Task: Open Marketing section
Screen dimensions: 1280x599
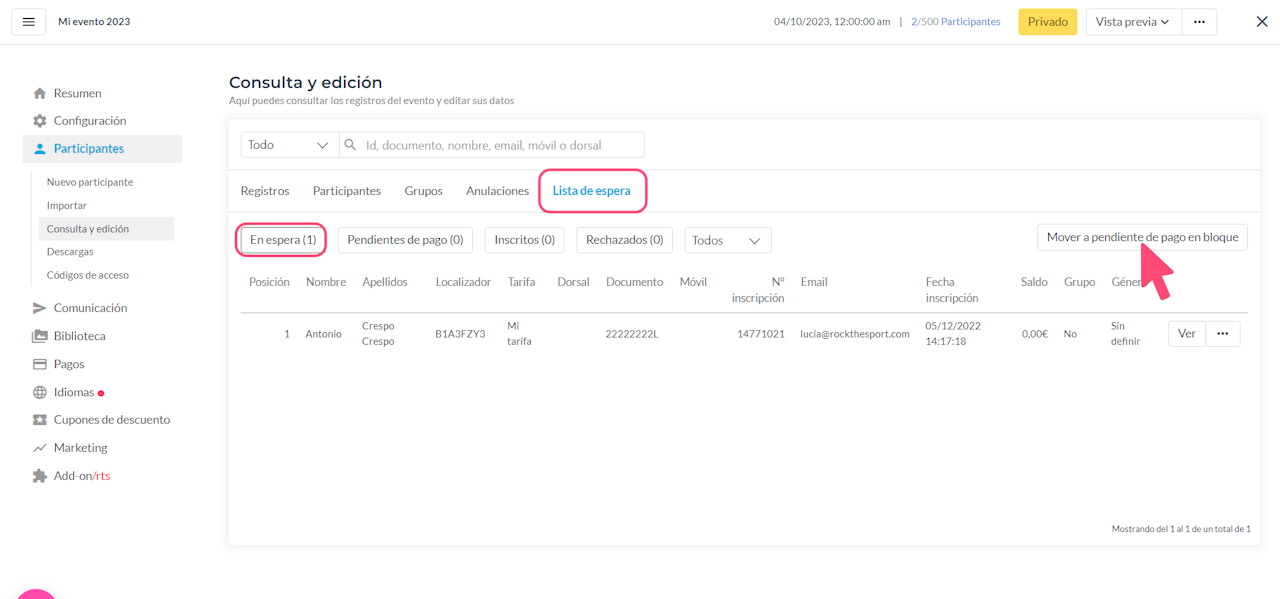Action: [x=81, y=448]
